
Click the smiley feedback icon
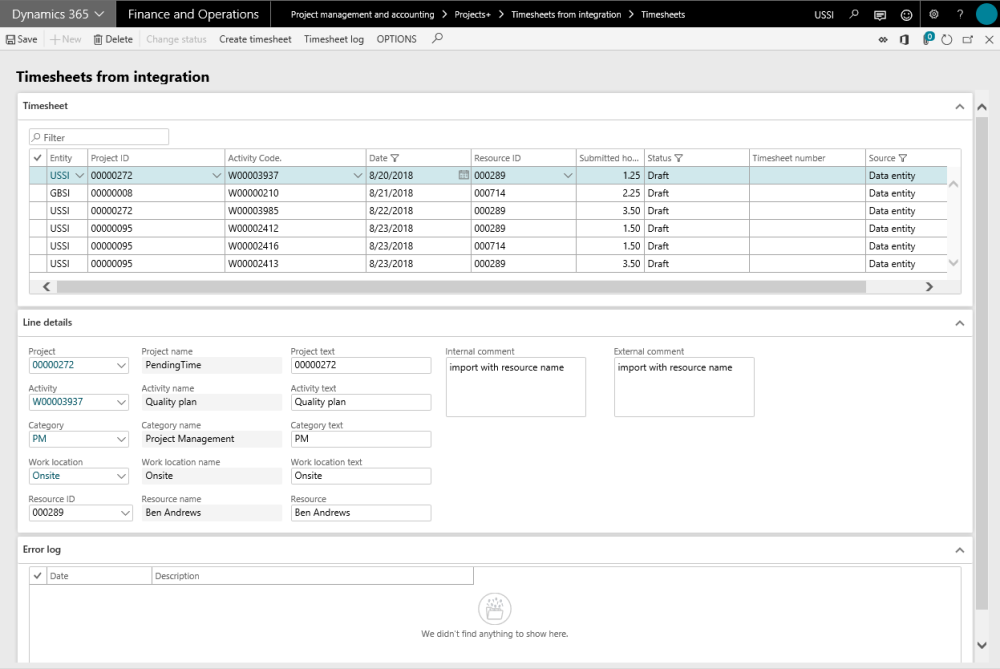907,15
